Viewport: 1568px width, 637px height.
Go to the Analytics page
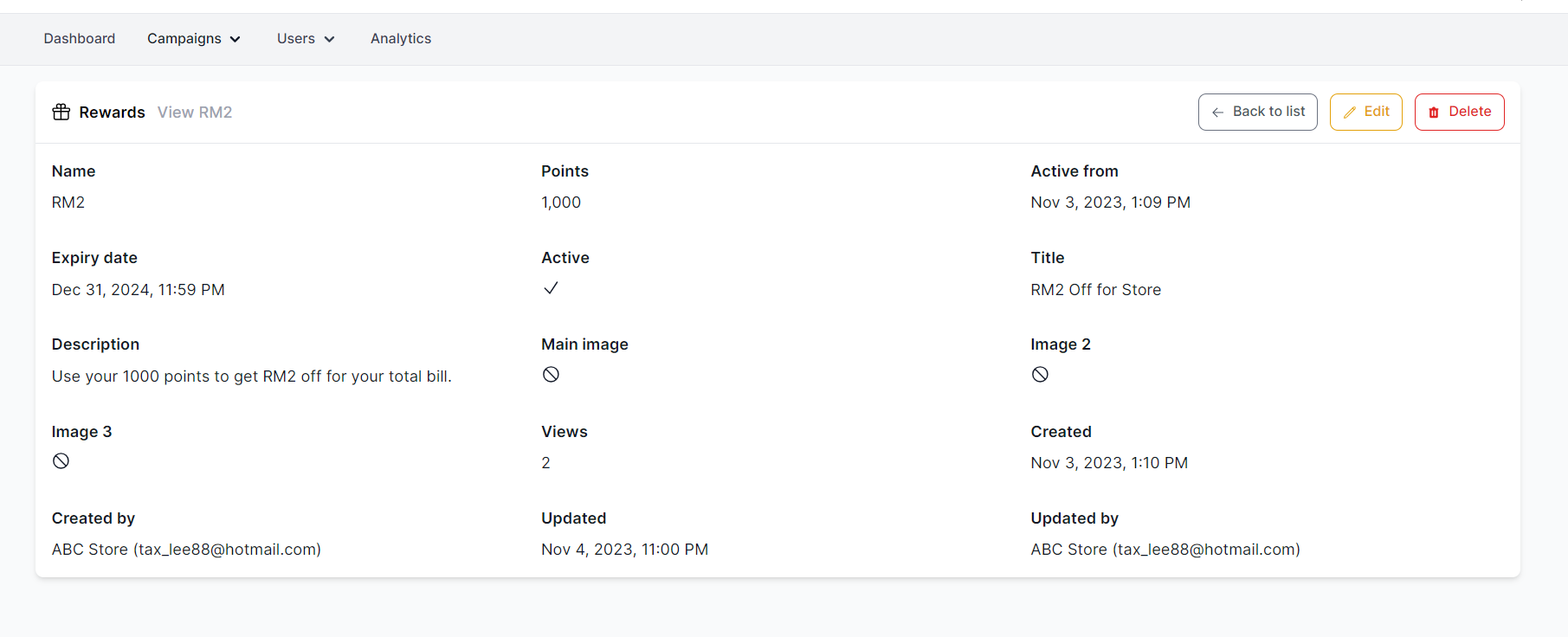[x=401, y=39]
